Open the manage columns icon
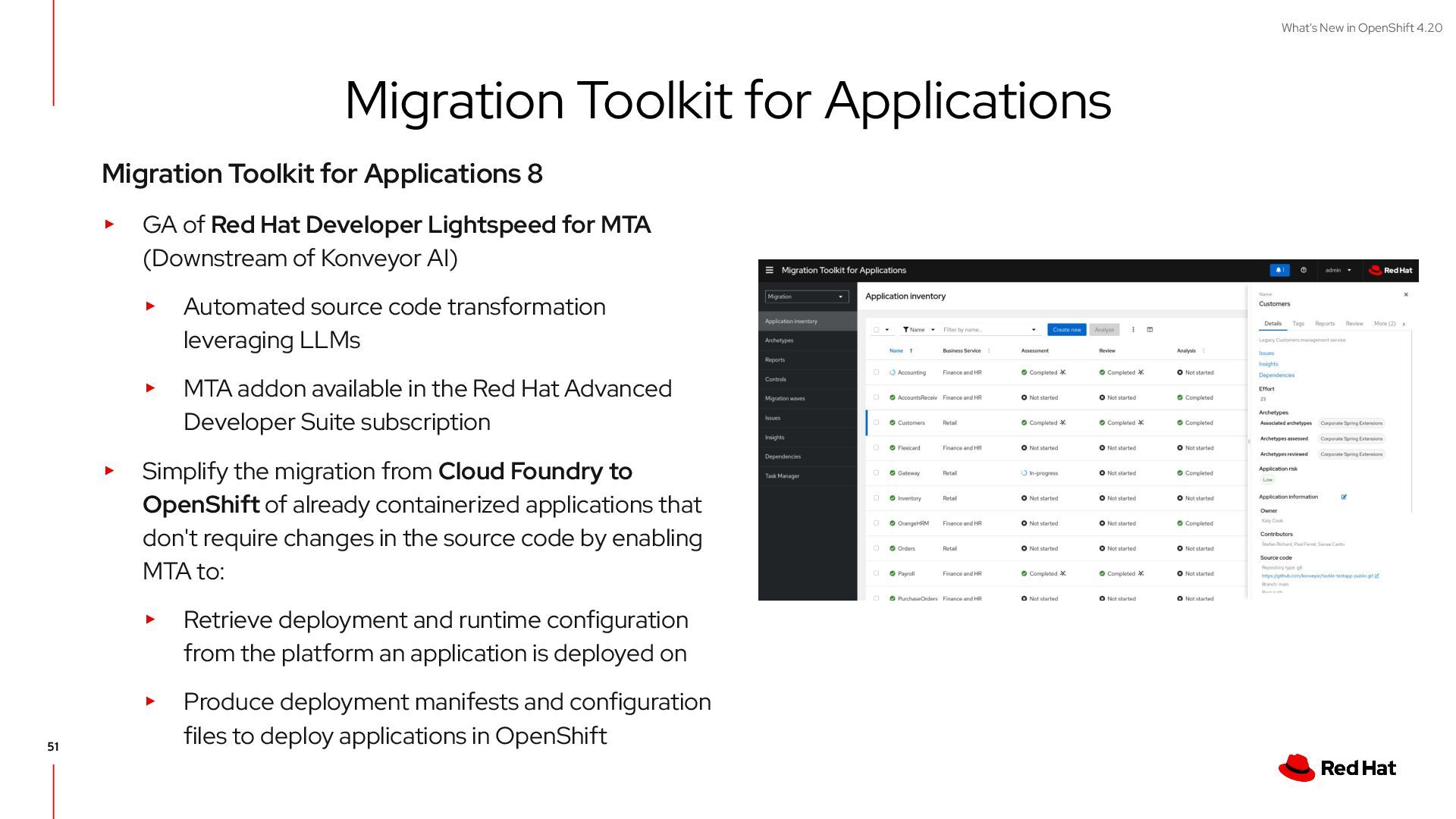The width and height of the screenshot is (1456, 819). [1150, 330]
